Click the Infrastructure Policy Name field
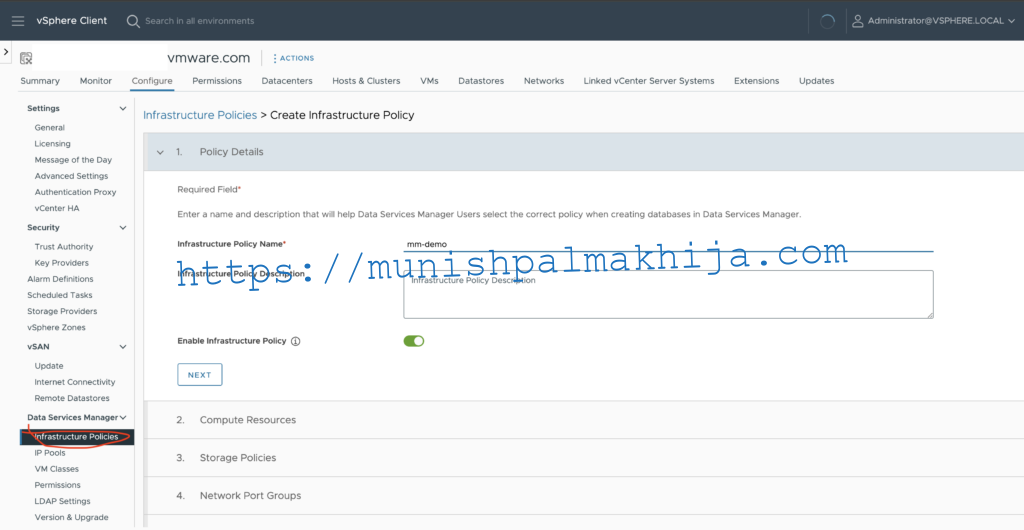Screen dimensions: 1024x530 point(668,244)
